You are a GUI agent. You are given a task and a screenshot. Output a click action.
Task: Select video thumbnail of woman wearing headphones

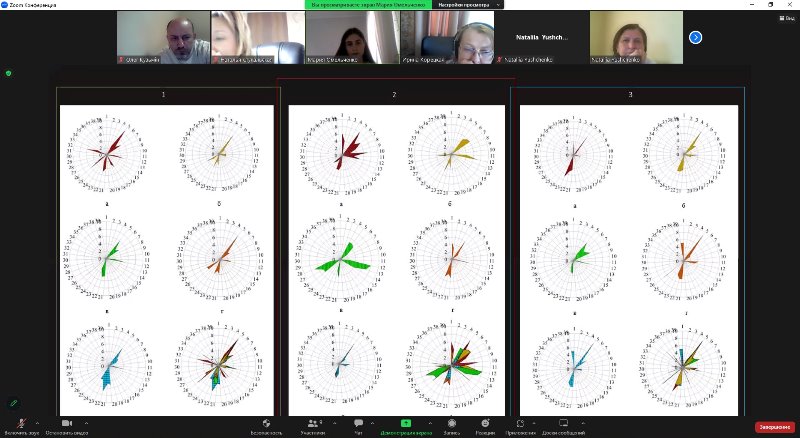(447, 38)
